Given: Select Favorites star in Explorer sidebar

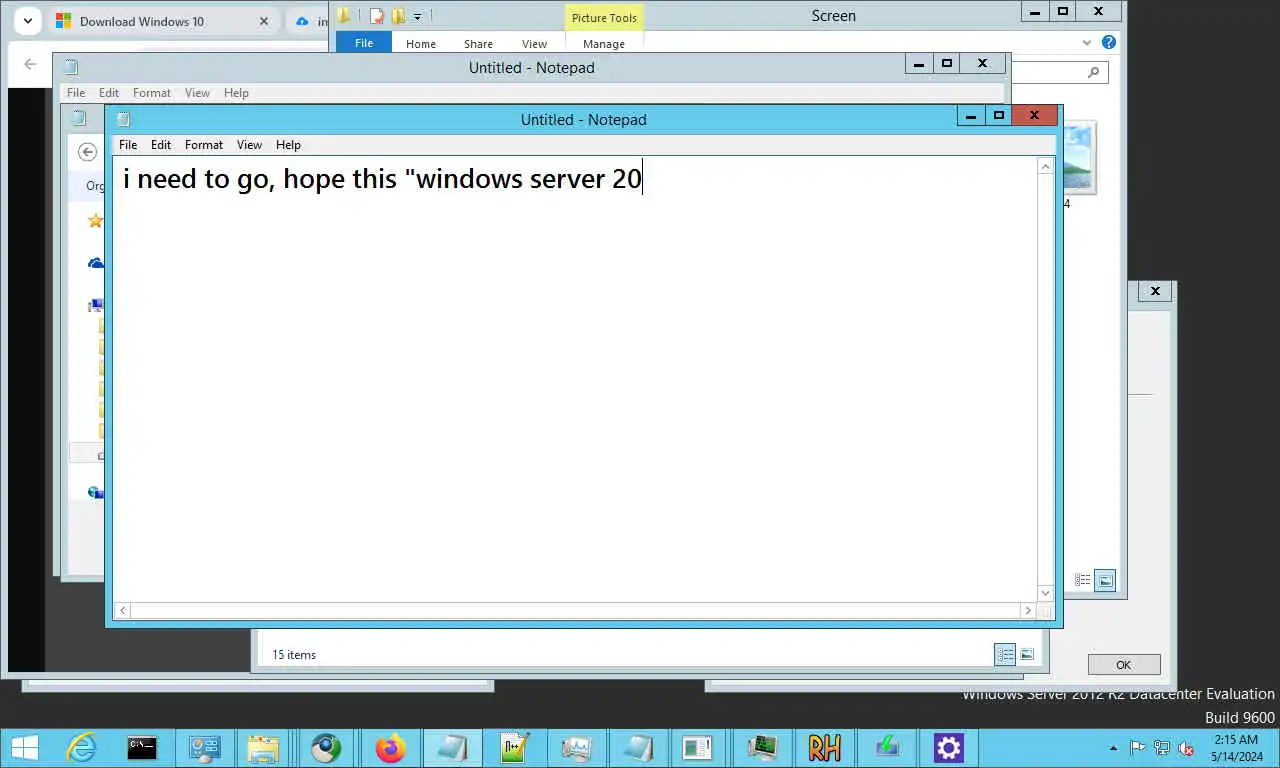Looking at the screenshot, I should (x=95, y=220).
